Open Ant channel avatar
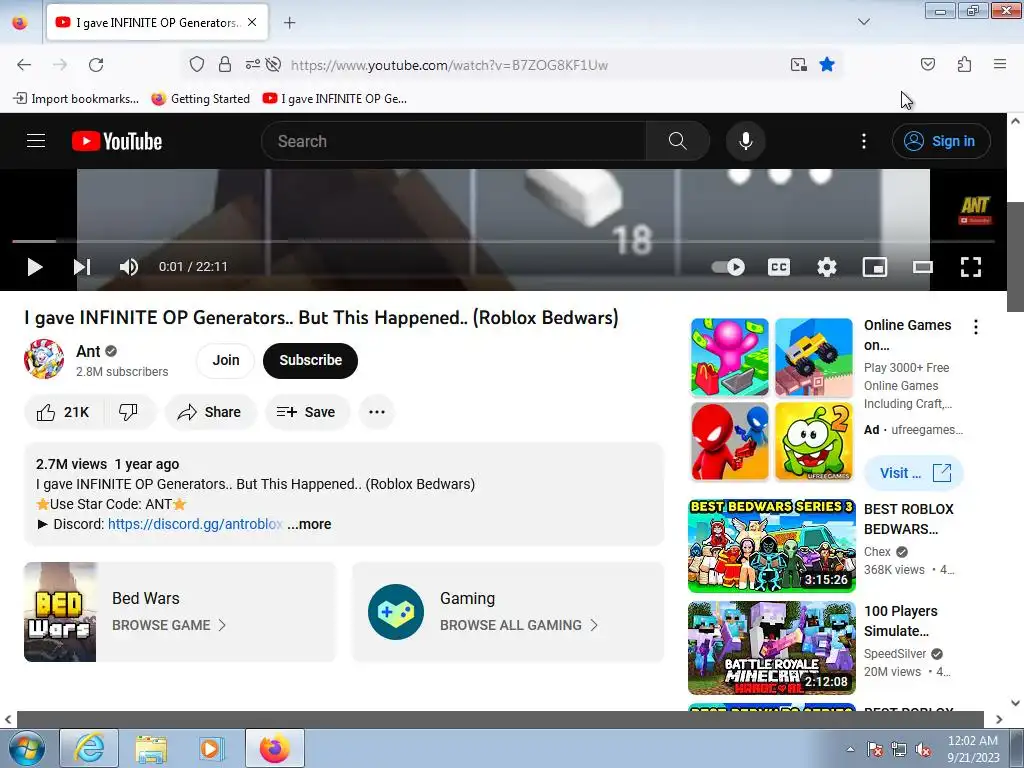1024x768 pixels. click(44, 359)
